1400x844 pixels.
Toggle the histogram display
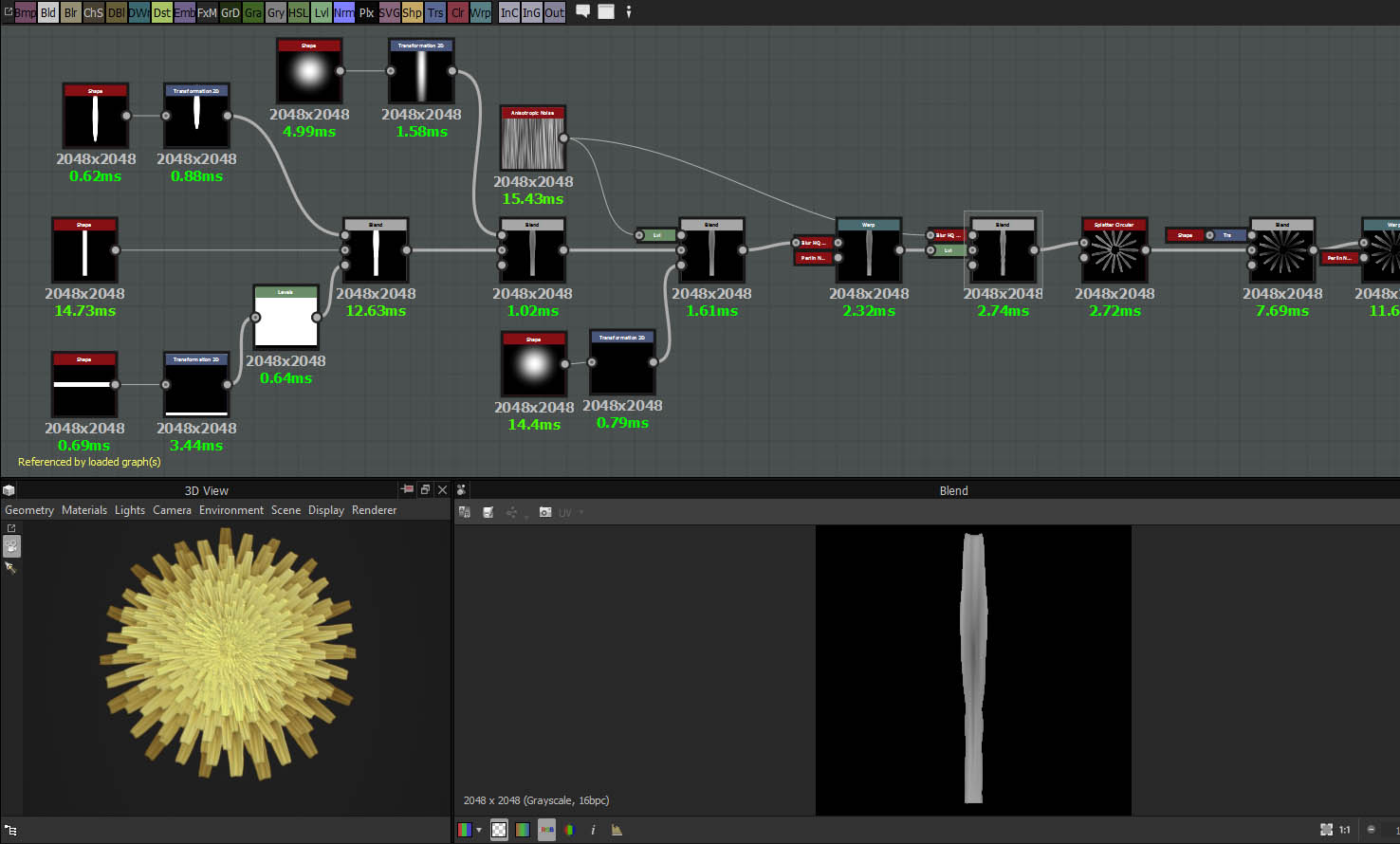(617, 830)
